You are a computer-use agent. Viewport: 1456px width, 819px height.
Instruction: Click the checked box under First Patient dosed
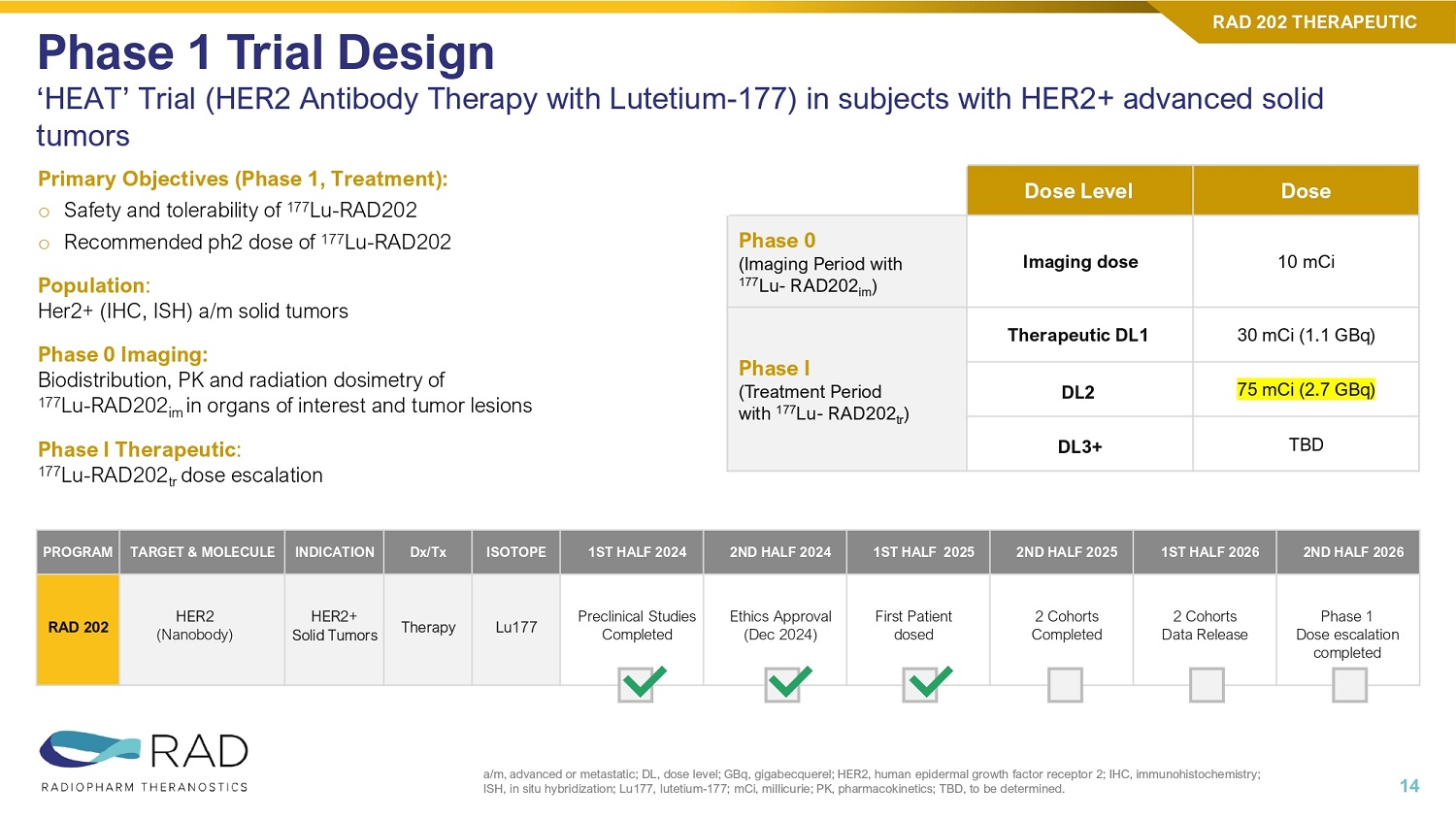tap(922, 685)
